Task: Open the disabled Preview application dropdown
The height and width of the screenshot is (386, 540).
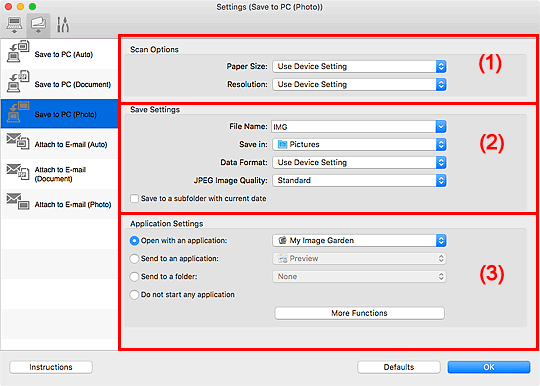Action: [359, 259]
